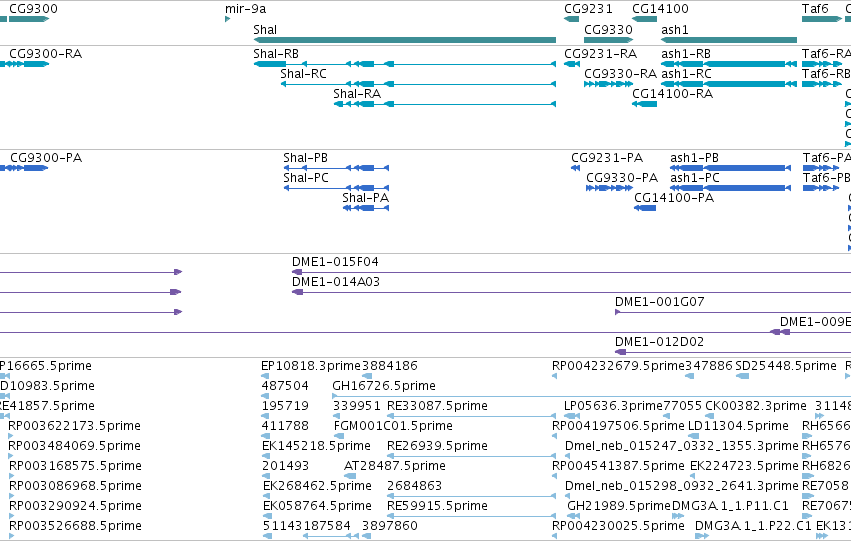
Task: Open the EP10818.3prime EST label
Action: [x=311, y=366]
